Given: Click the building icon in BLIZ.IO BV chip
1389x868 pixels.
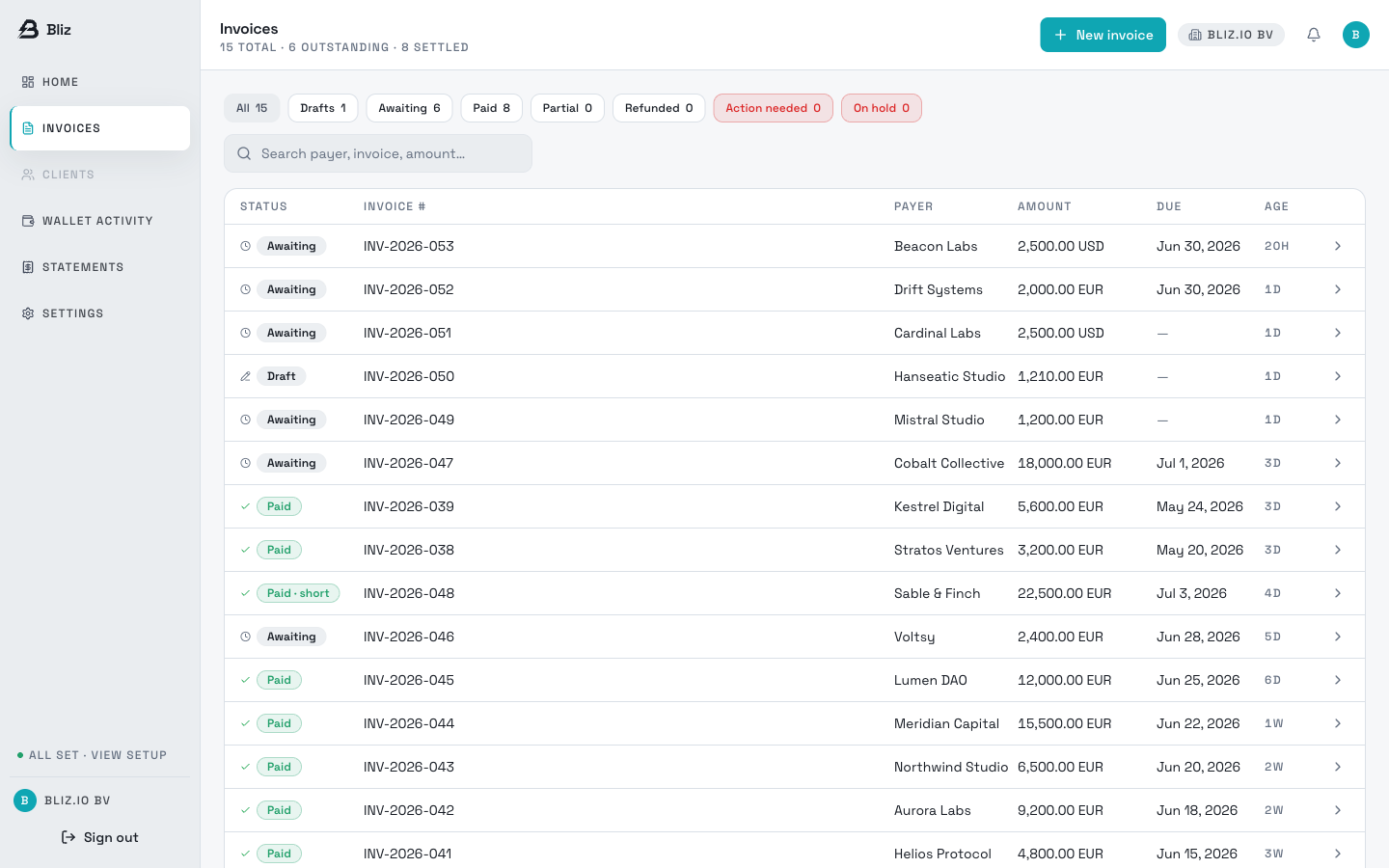Looking at the screenshot, I should pos(1195,35).
